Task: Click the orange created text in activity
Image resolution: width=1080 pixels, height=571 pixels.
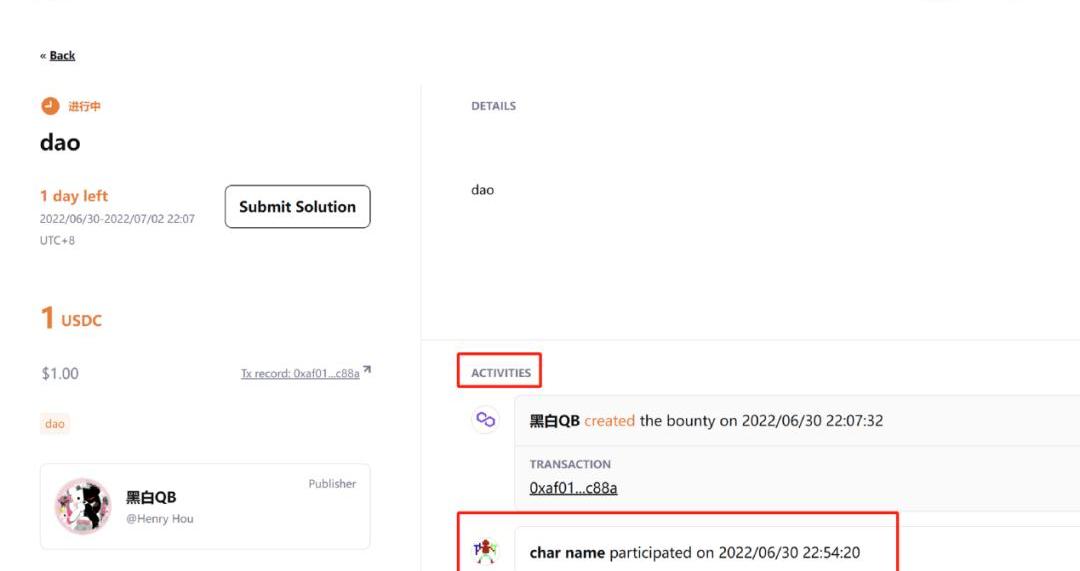Action: pyautogui.click(x=609, y=421)
